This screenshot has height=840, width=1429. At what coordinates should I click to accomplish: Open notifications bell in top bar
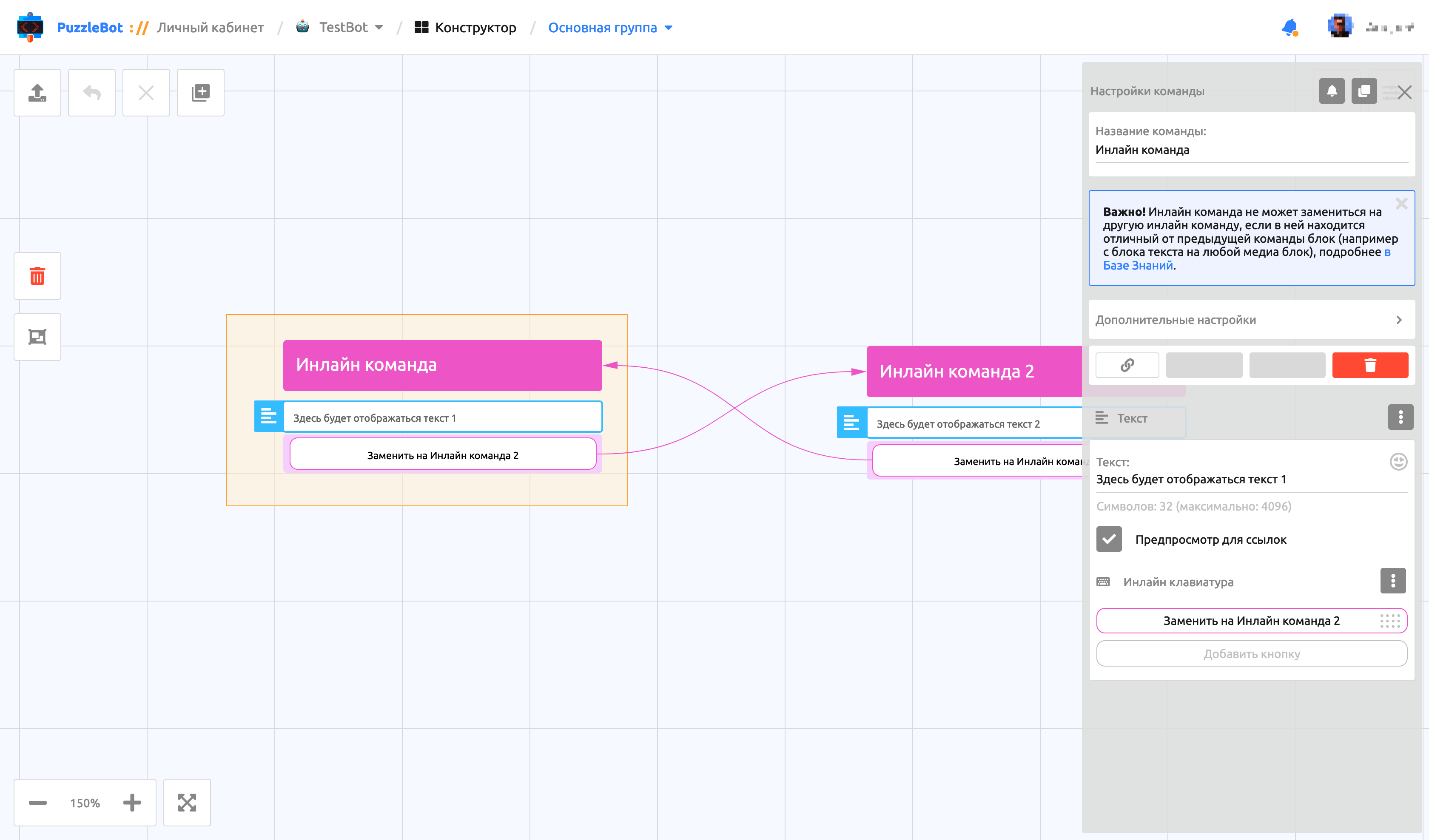[x=1290, y=27]
